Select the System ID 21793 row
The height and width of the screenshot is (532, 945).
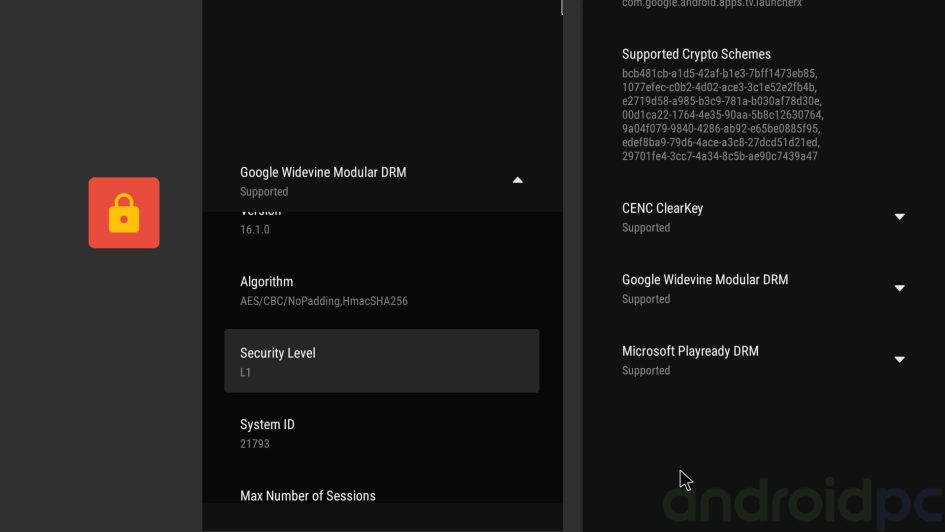click(381, 433)
